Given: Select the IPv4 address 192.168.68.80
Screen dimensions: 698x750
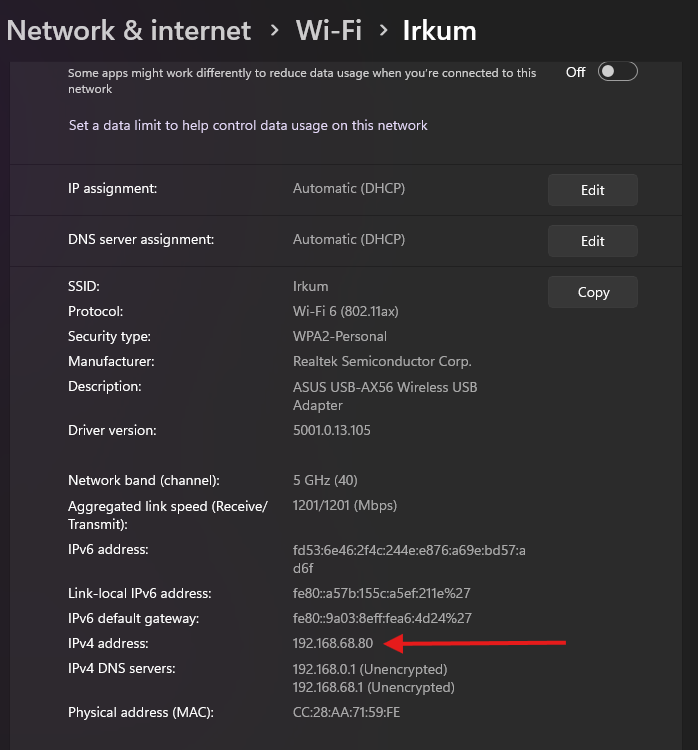Looking at the screenshot, I should pyautogui.click(x=333, y=643).
